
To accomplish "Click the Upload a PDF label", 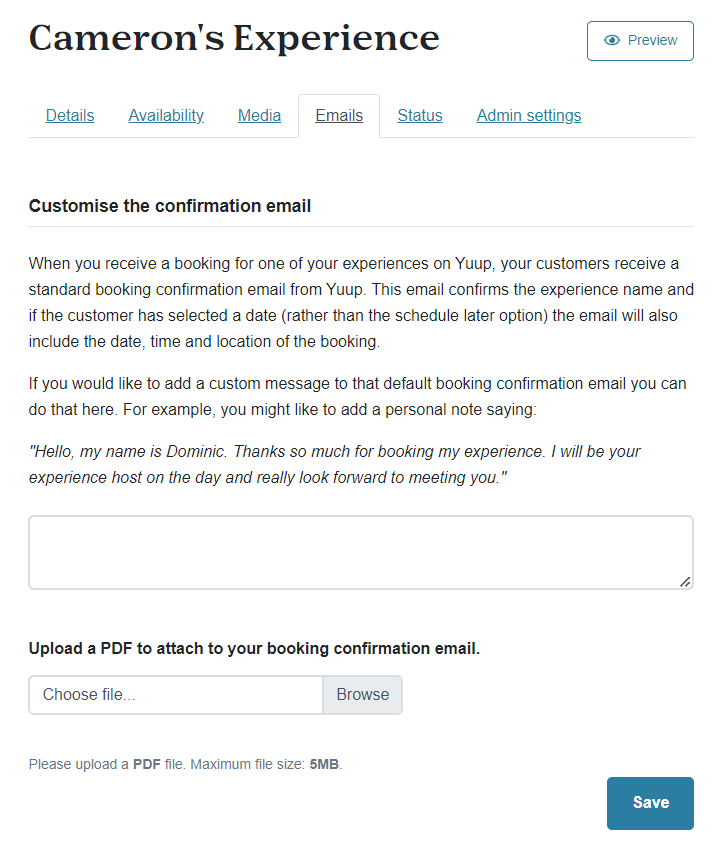I will [x=254, y=648].
